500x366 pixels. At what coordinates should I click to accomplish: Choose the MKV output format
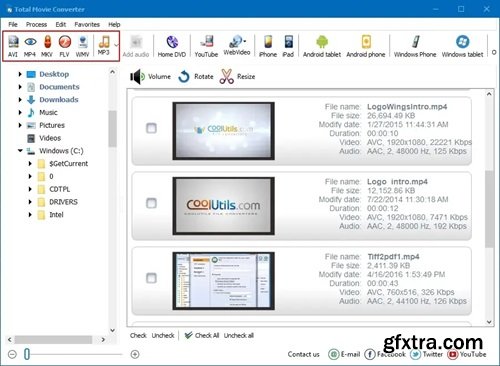(47, 46)
